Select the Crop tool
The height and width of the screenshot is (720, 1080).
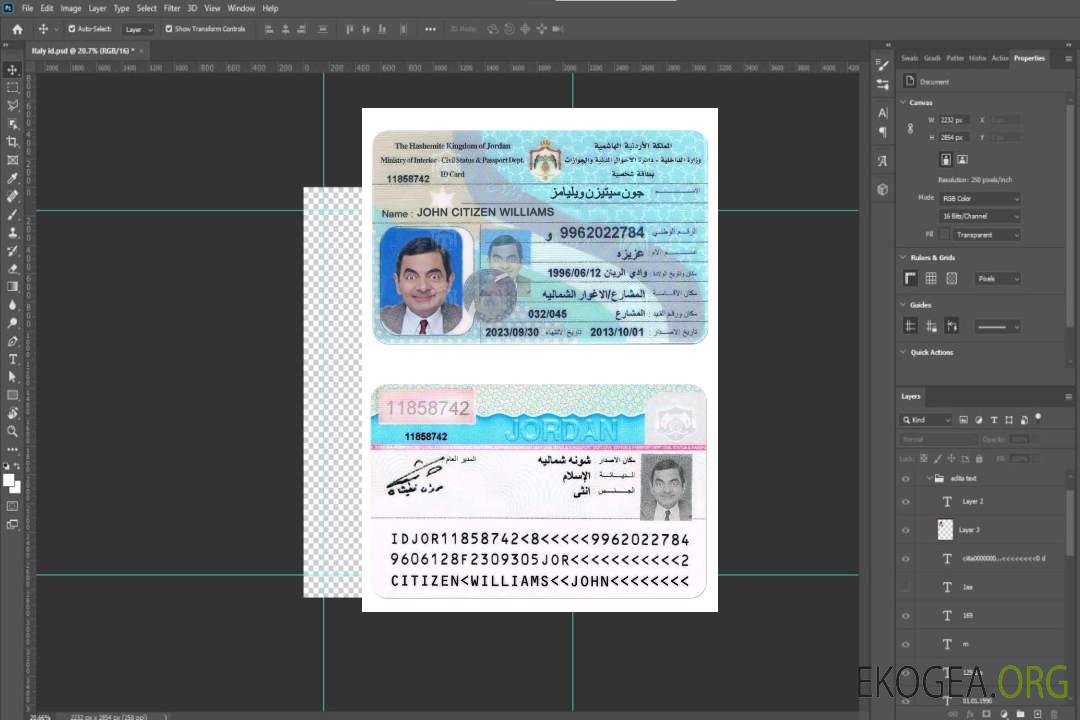tap(12, 142)
